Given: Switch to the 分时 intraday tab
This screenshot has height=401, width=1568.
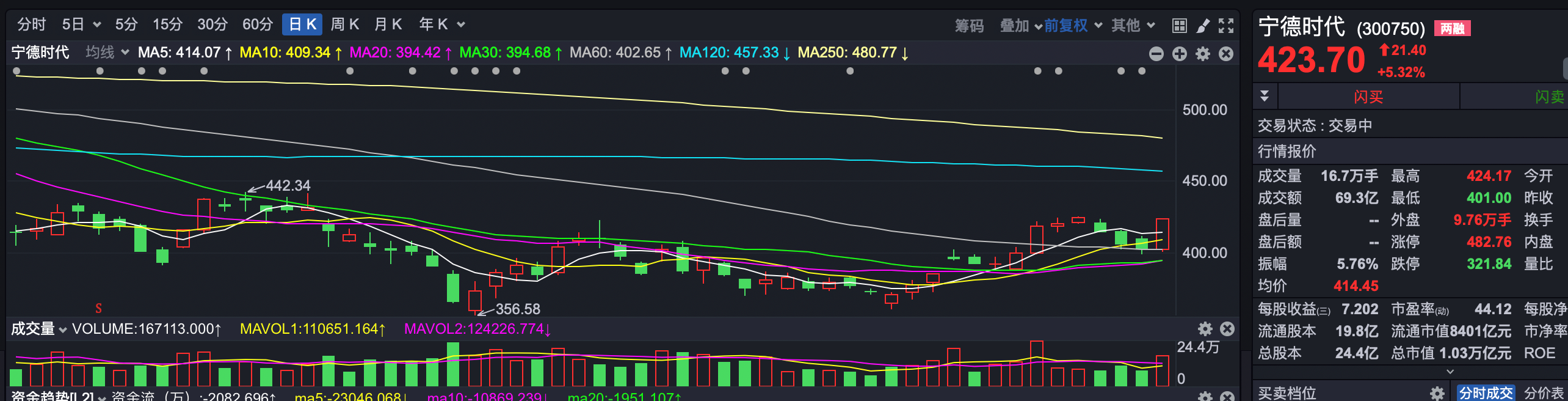Looking at the screenshot, I should click(32, 24).
